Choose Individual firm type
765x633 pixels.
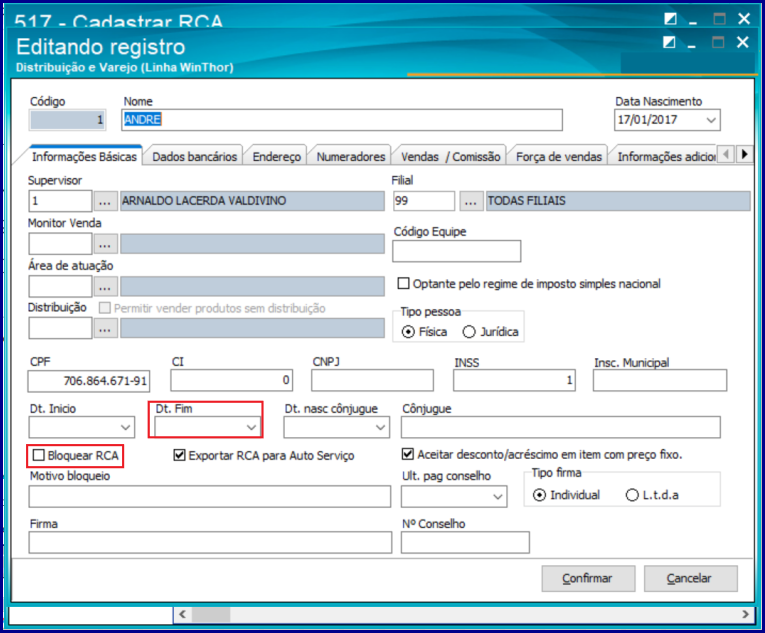(x=539, y=495)
